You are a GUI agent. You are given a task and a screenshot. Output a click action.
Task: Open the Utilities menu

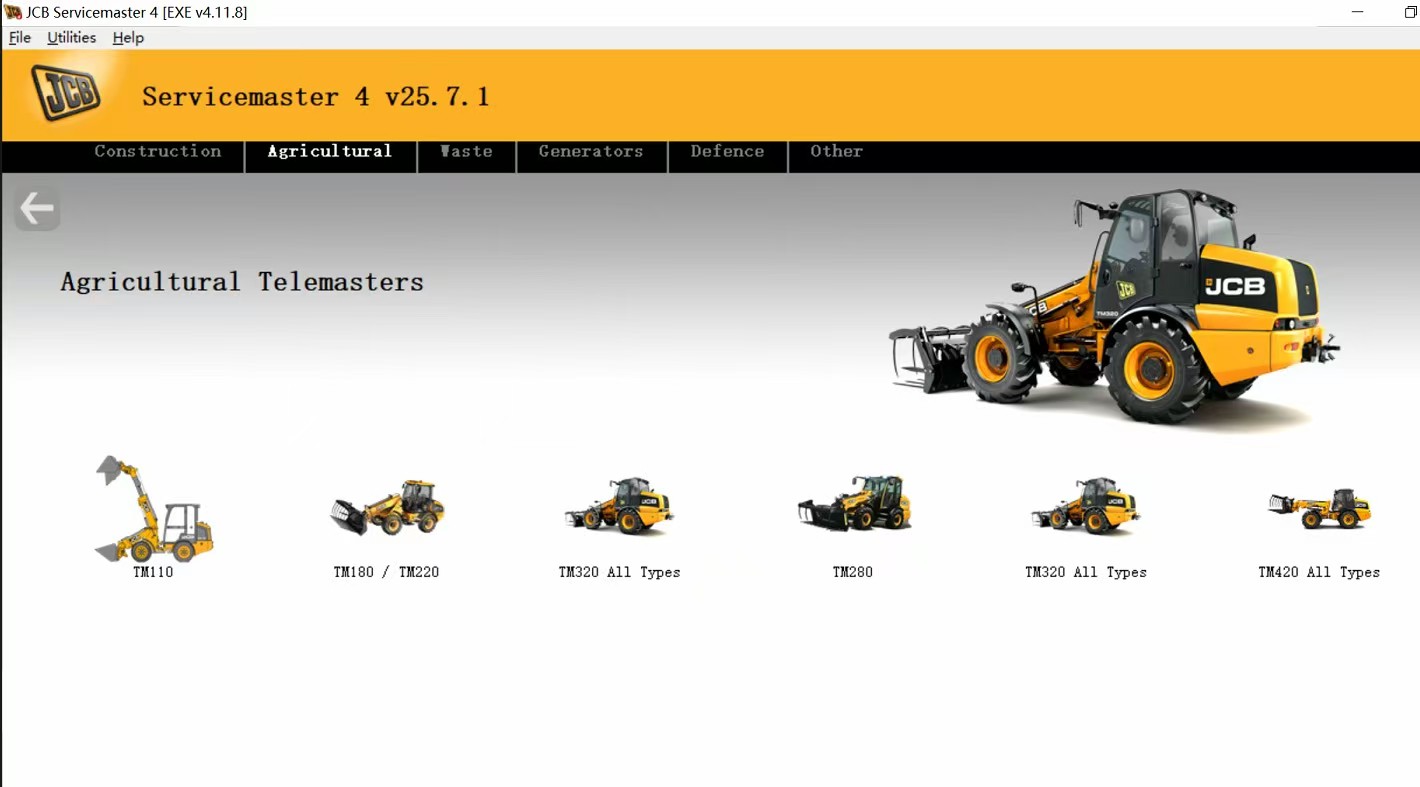point(72,38)
